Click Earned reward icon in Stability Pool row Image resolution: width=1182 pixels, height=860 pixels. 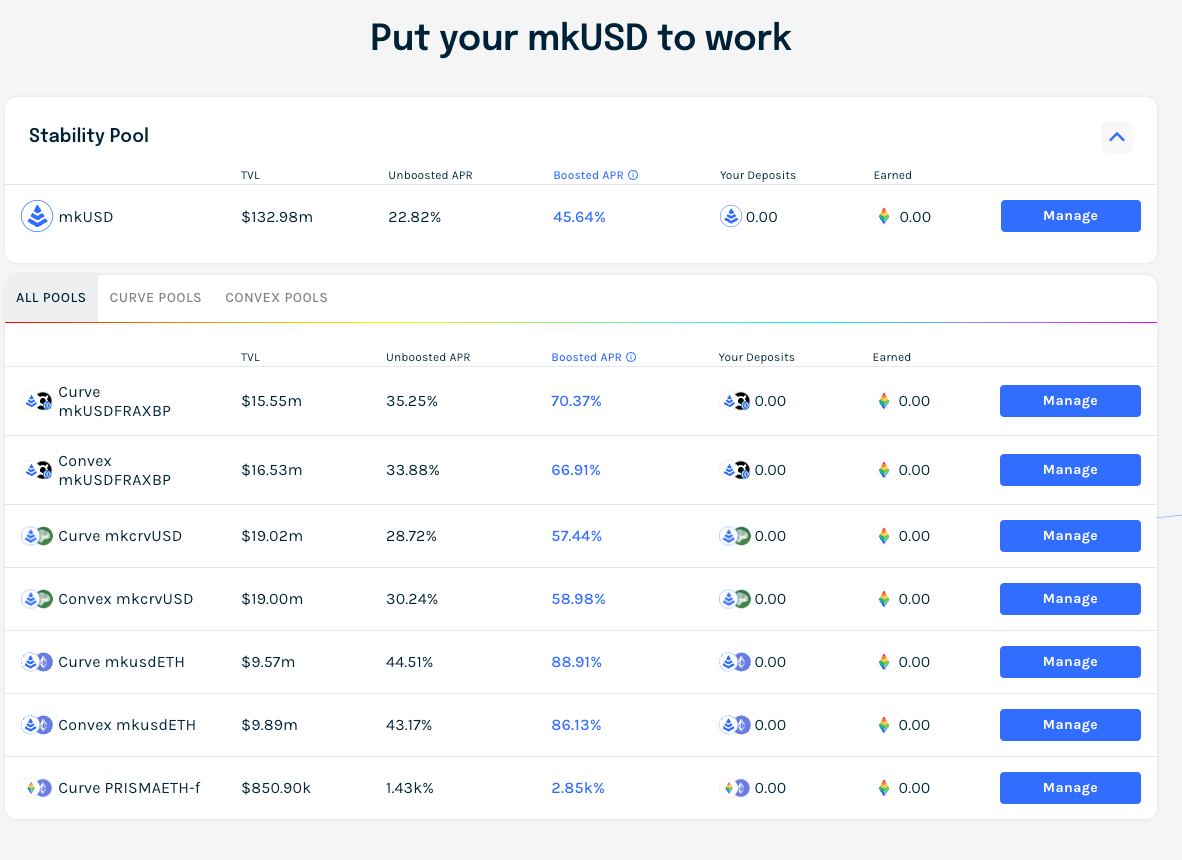884,217
